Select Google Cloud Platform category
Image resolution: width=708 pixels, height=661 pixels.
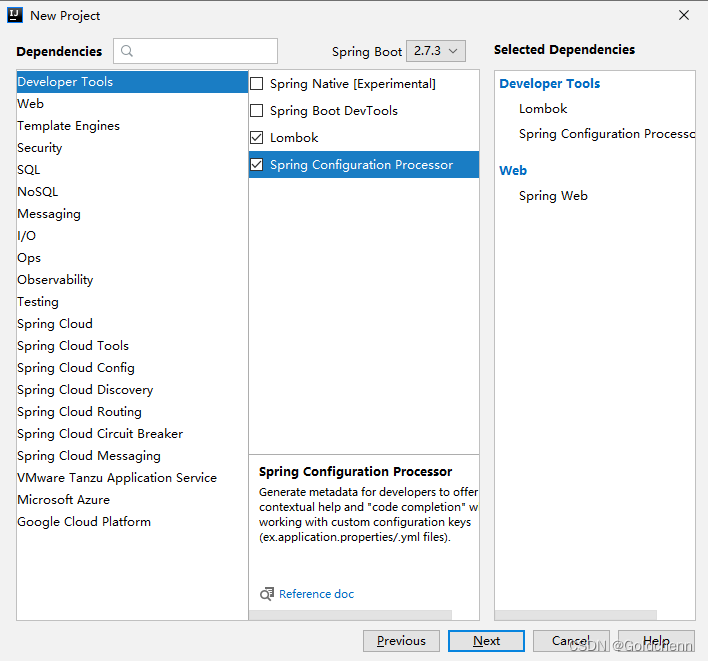tap(132, 522)
